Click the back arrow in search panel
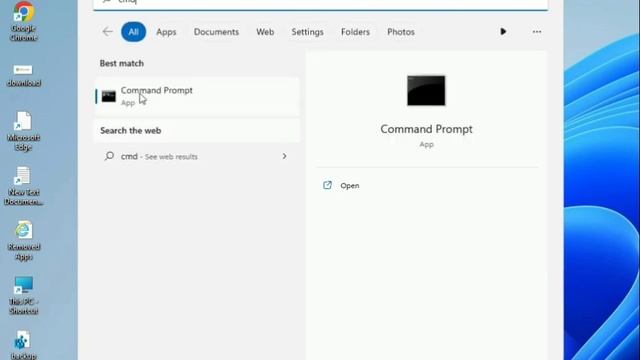The height and width of the screenshot is (360, 640). (107, 31)
